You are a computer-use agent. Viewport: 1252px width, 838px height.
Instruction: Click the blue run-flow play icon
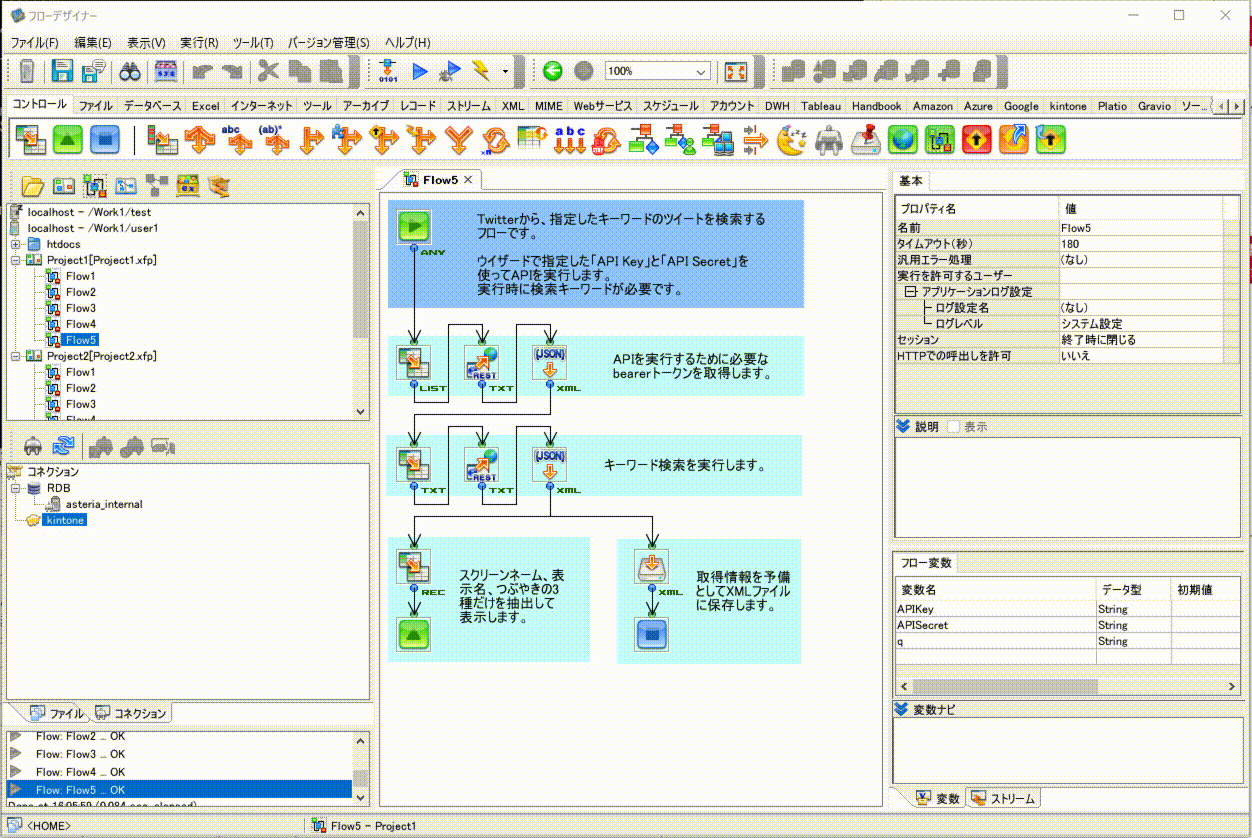point(419,72)
